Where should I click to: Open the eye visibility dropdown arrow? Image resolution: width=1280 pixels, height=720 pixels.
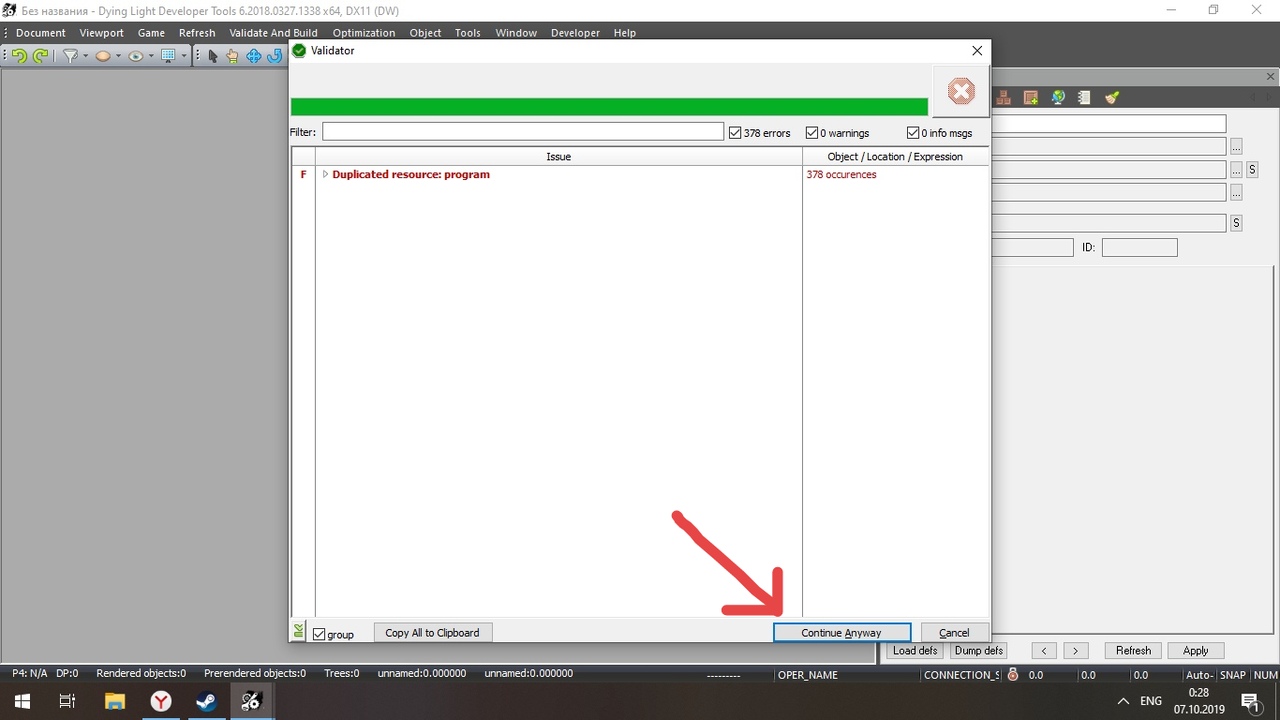(x=151, y=56)
